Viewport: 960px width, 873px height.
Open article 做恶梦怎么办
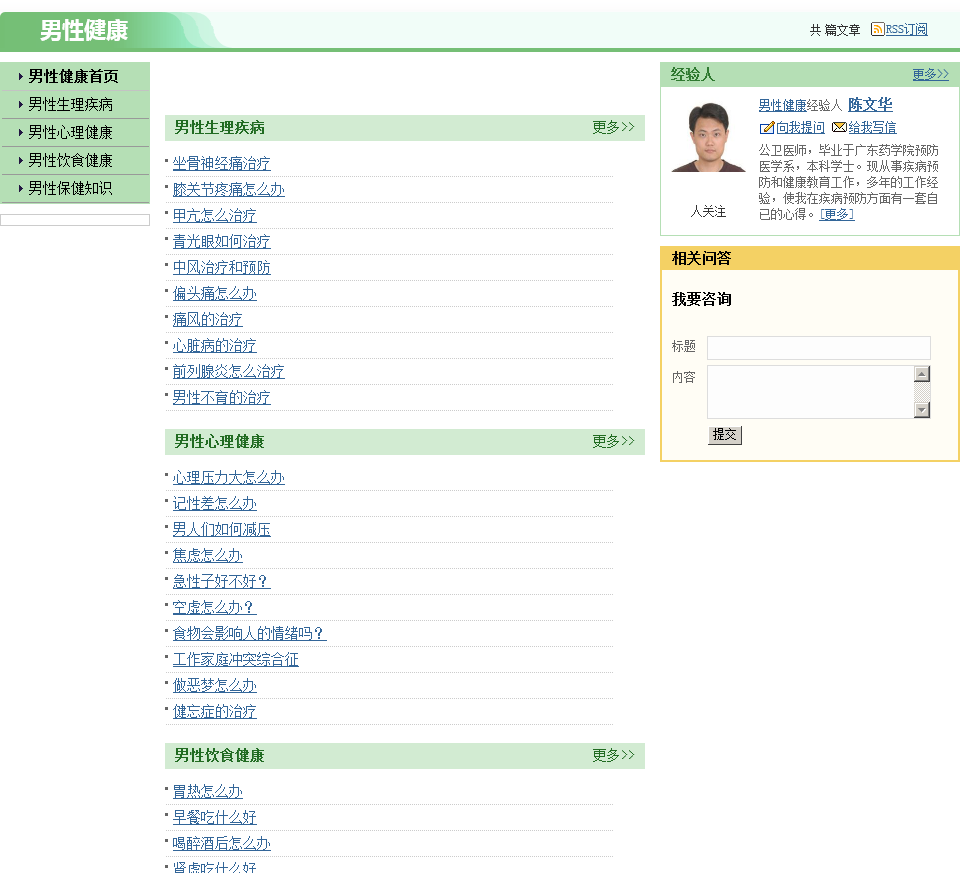tap(214, 686)
